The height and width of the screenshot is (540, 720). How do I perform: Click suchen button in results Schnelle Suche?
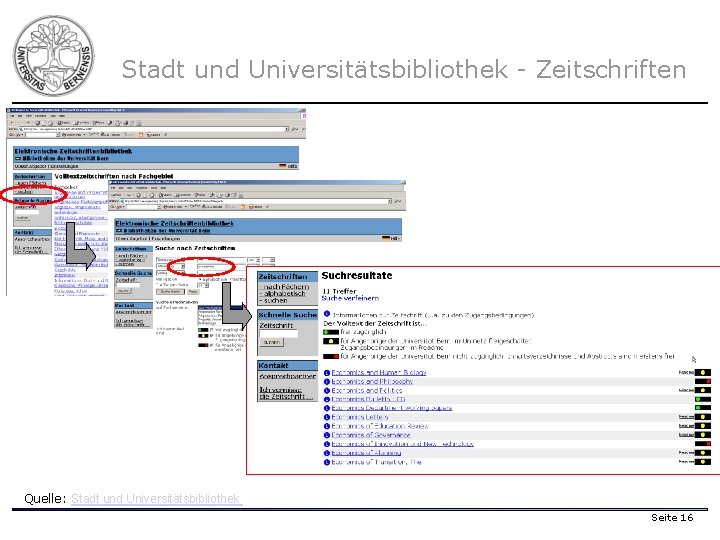272,343
